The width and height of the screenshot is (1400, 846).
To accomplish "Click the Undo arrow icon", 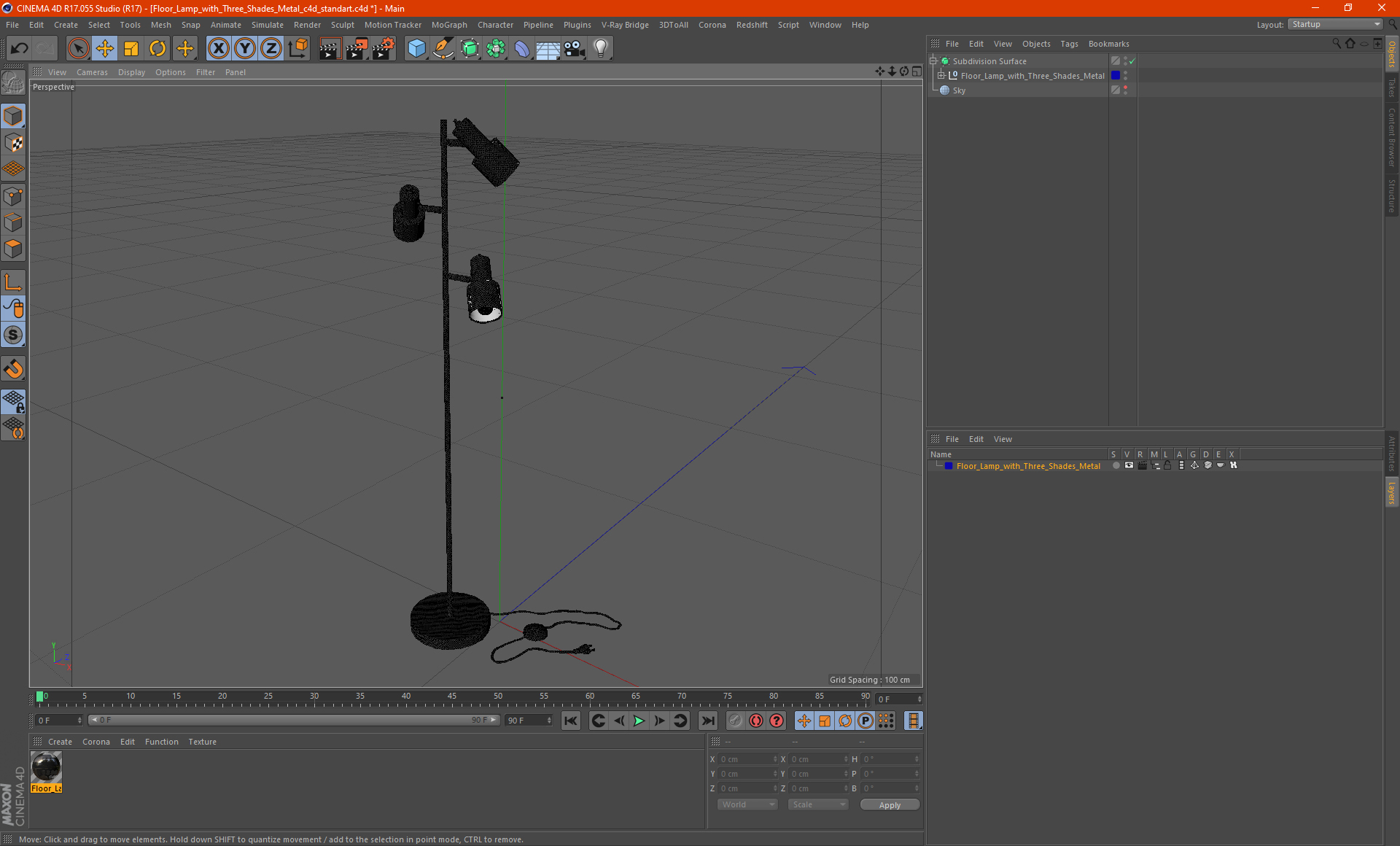I will point(20,49).
